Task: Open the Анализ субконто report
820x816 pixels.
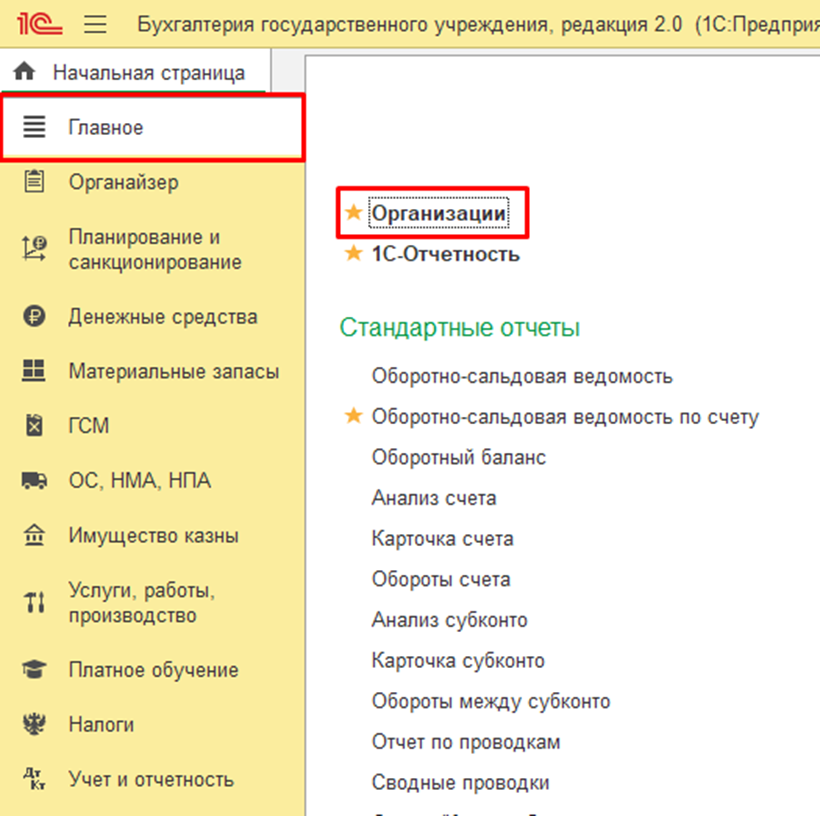Action: (x=449, y=620)
